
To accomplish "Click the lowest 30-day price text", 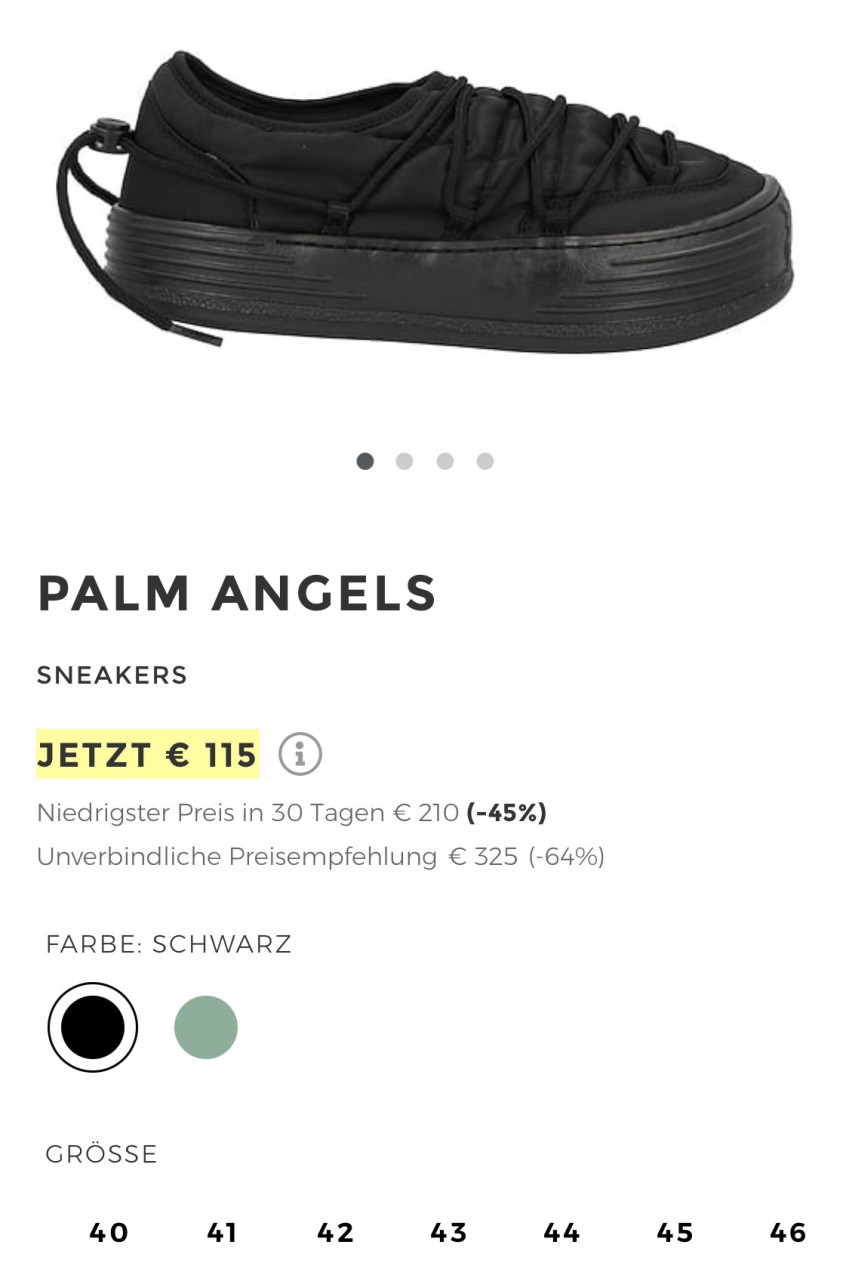I will (x=292, y=813).
